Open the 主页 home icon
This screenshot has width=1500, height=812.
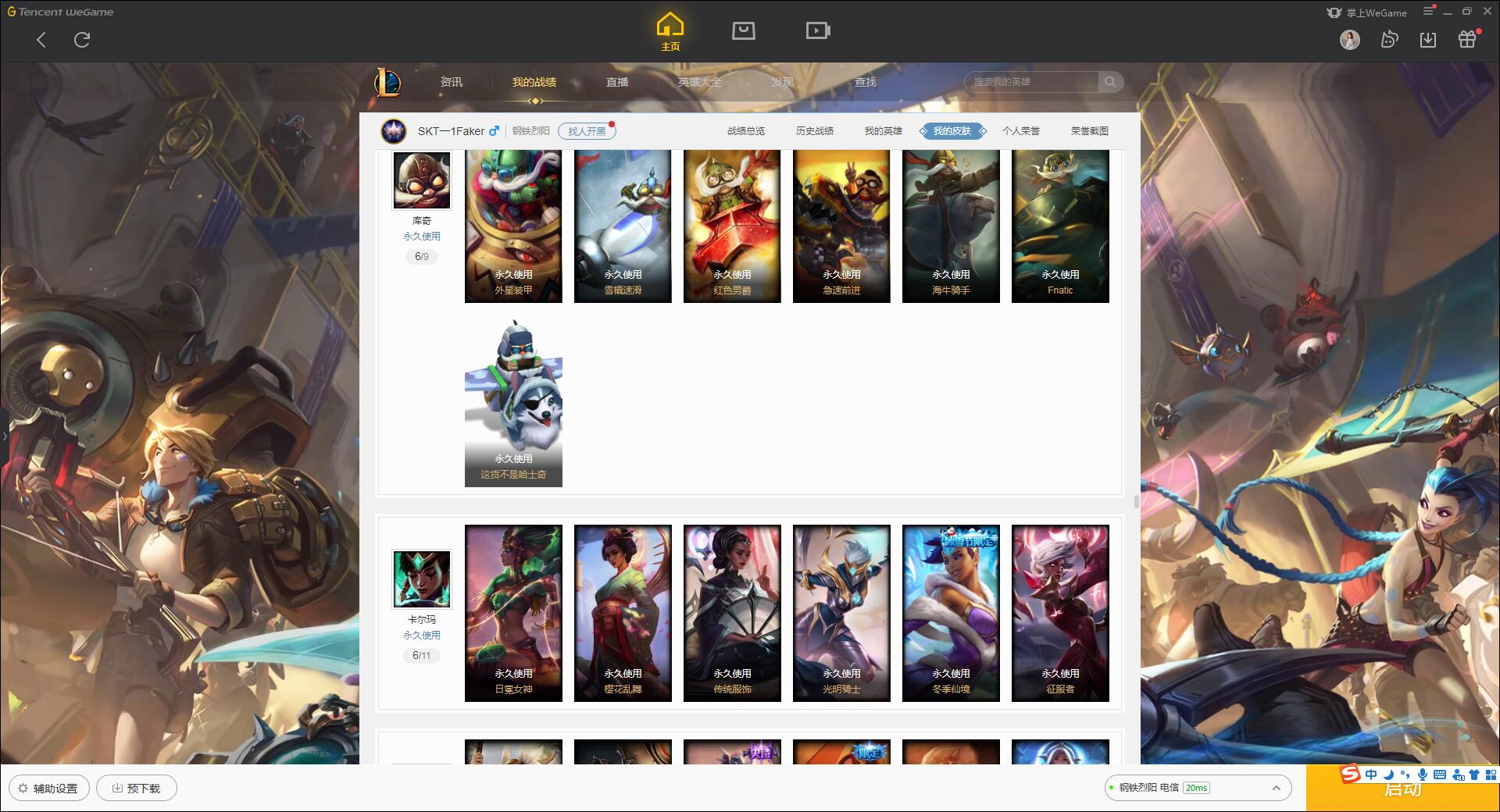click(670, 32)
